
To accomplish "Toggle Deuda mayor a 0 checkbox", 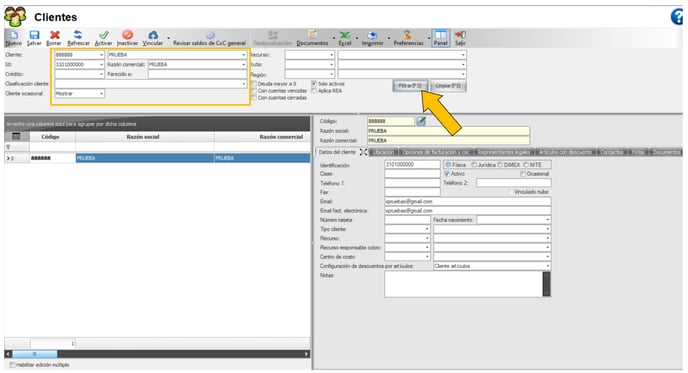I will click(x=254, y=84).
